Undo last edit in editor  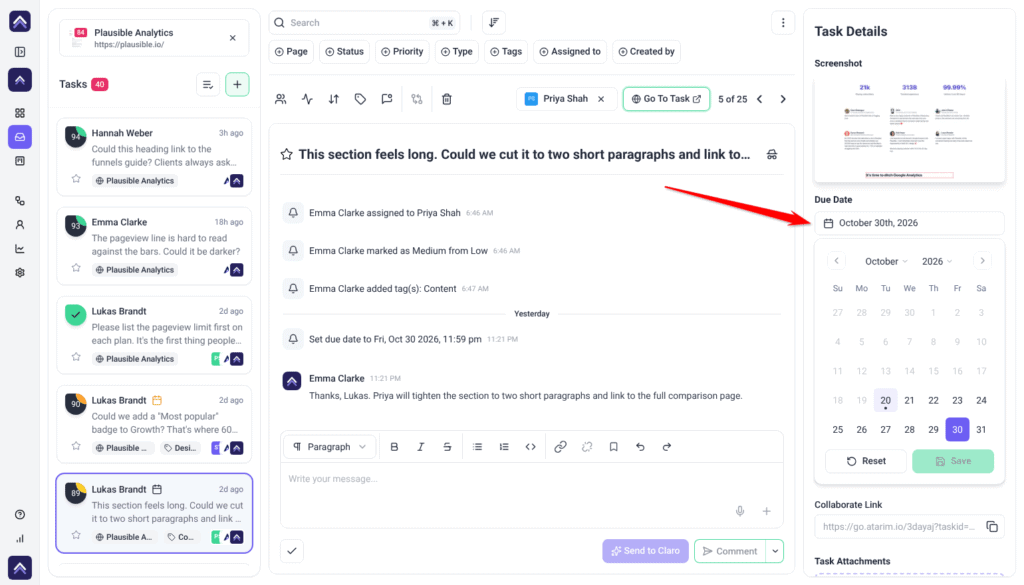(640, 447)
